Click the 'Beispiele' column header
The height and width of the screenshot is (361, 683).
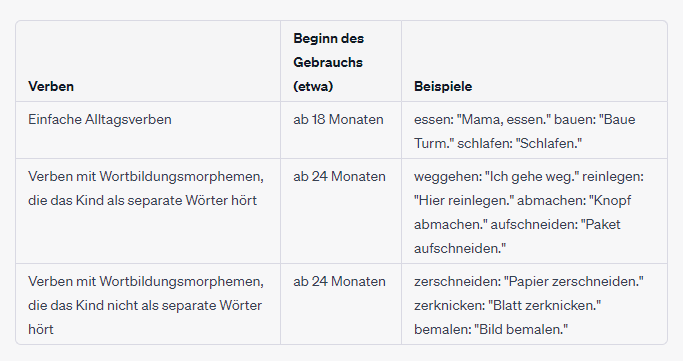click(x=443, y=86)
